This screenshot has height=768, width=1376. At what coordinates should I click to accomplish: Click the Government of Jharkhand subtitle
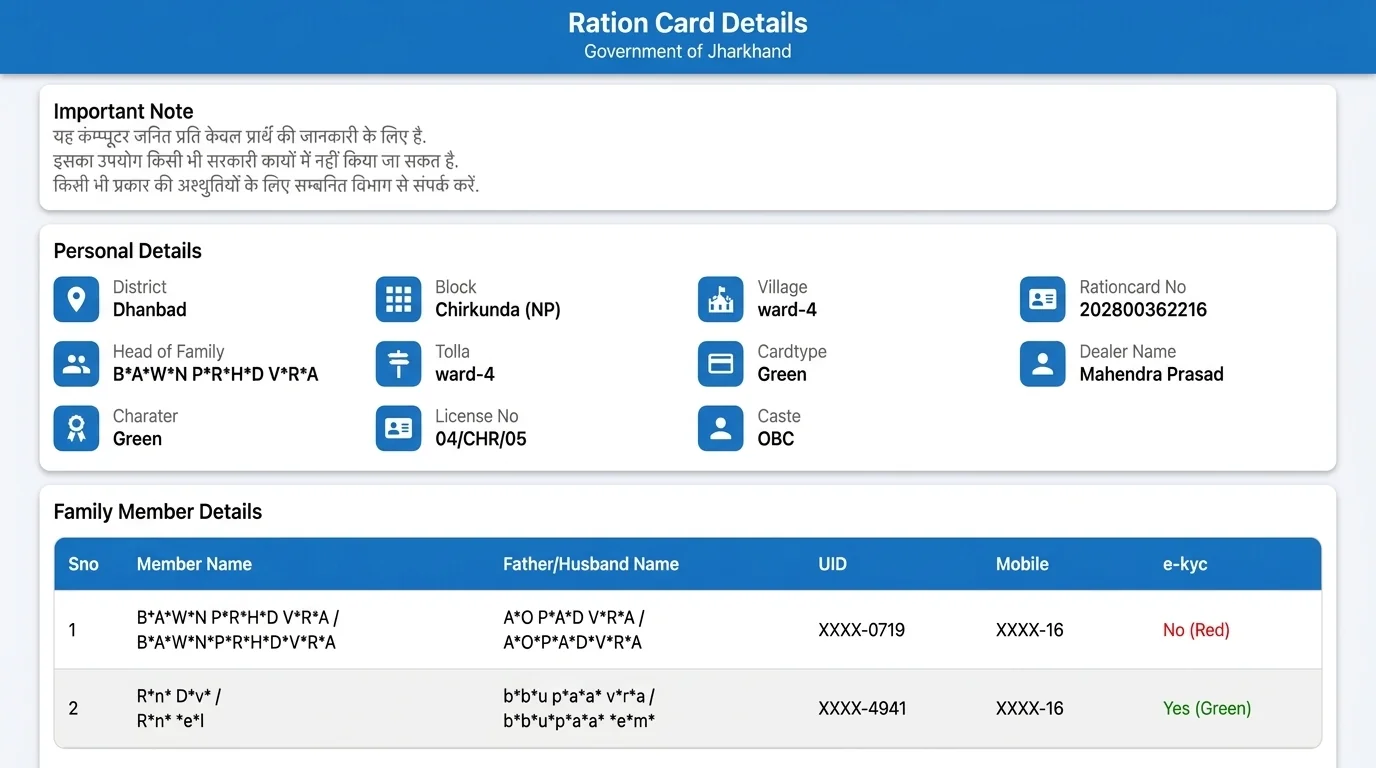pyautogui.click(x=688, y=52)
